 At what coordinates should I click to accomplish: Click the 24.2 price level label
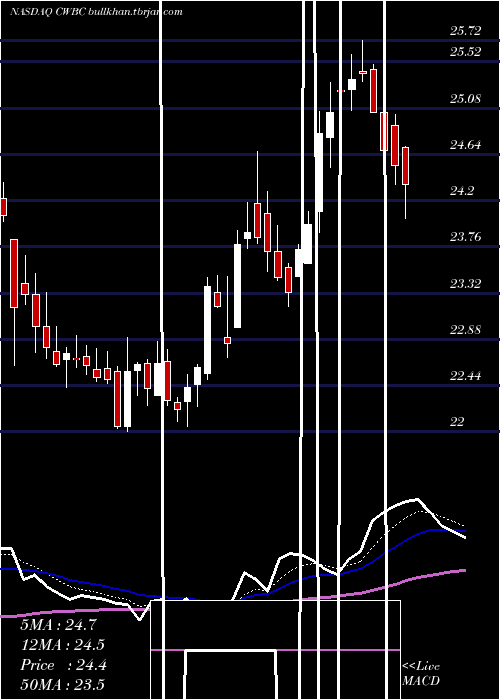[x=462, y=191]
